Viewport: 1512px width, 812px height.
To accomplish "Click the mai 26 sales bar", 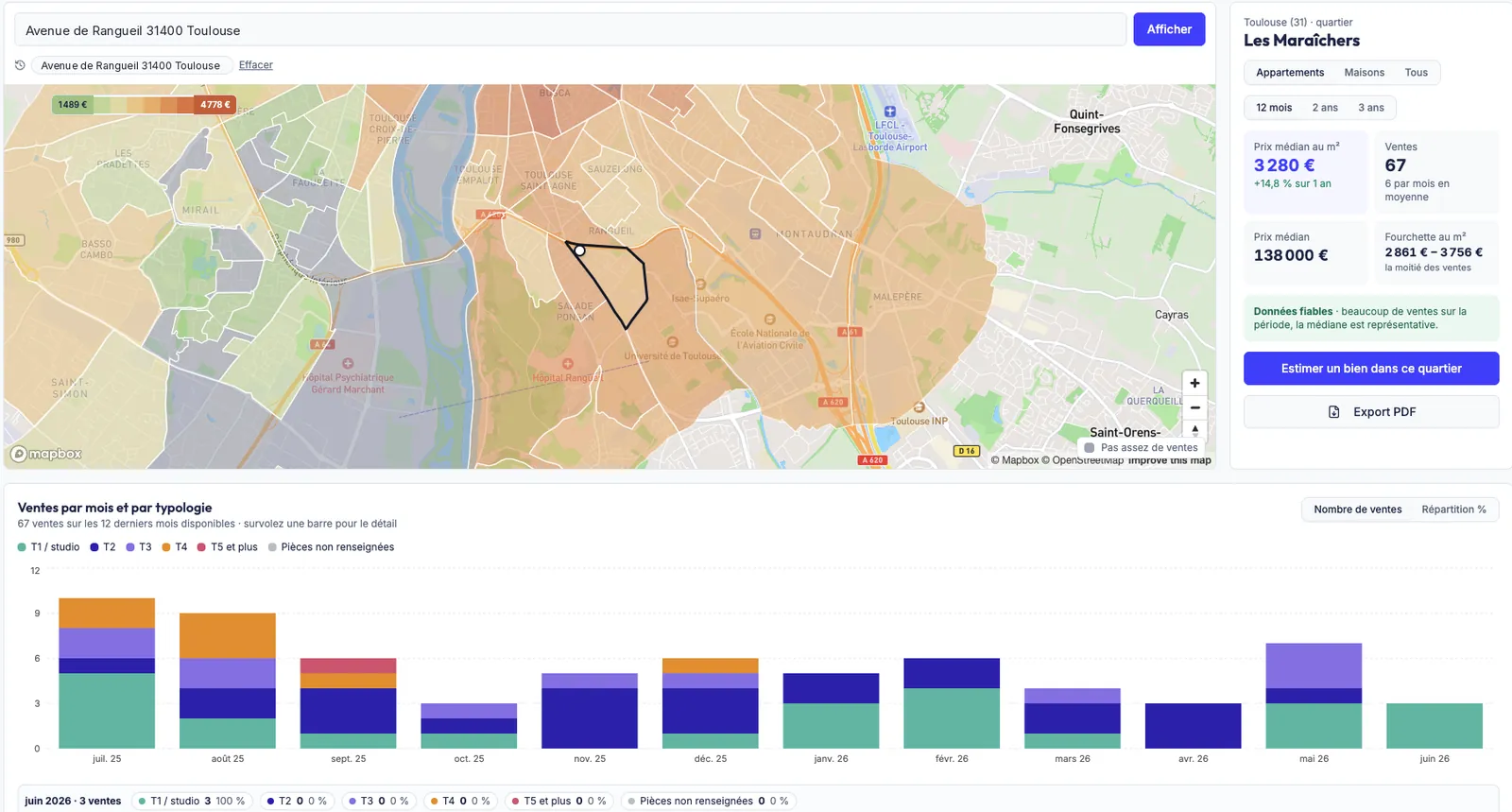I will [x=1314, y=696].
